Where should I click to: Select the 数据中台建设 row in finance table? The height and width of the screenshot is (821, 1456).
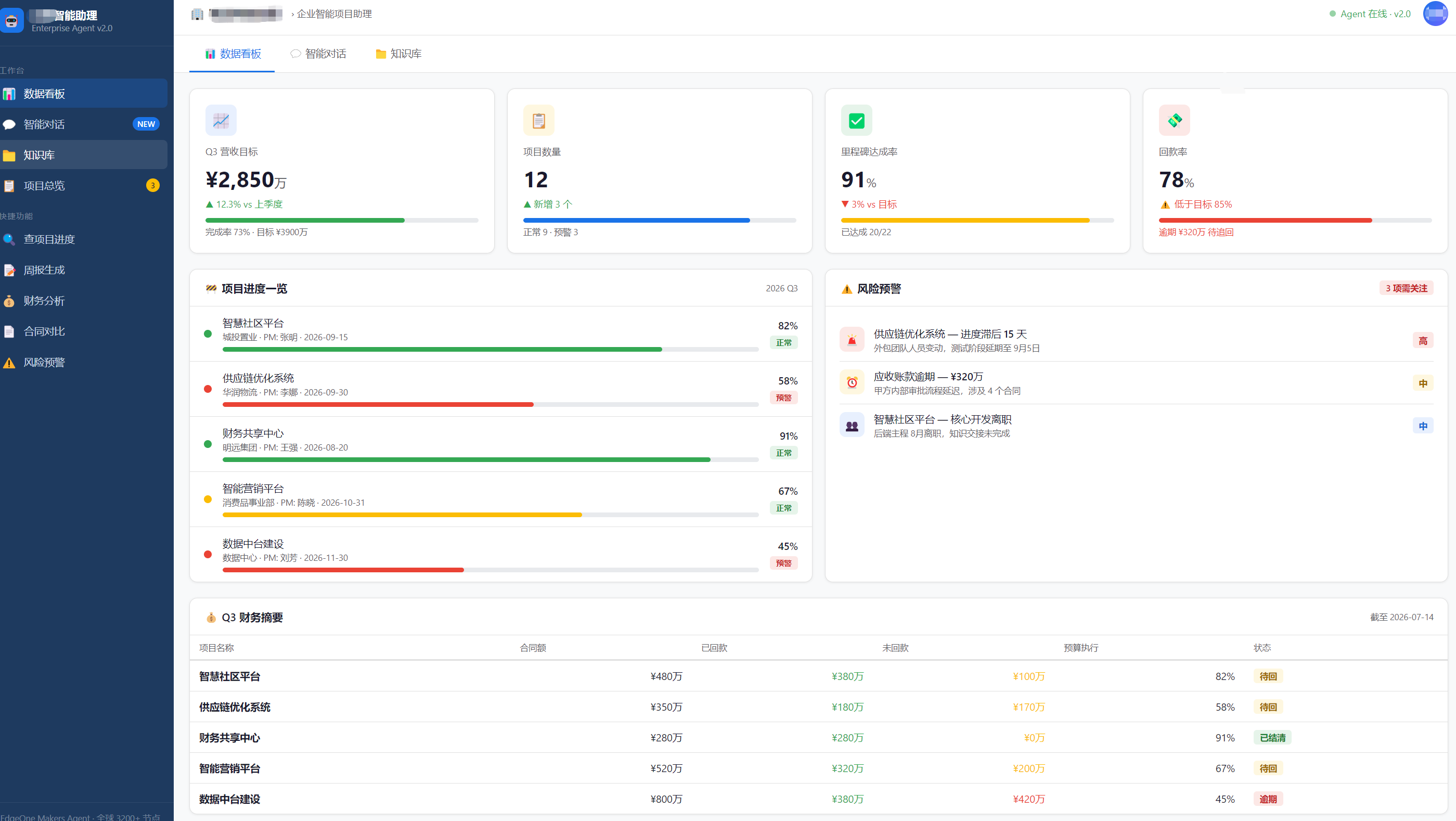(818, 799)
